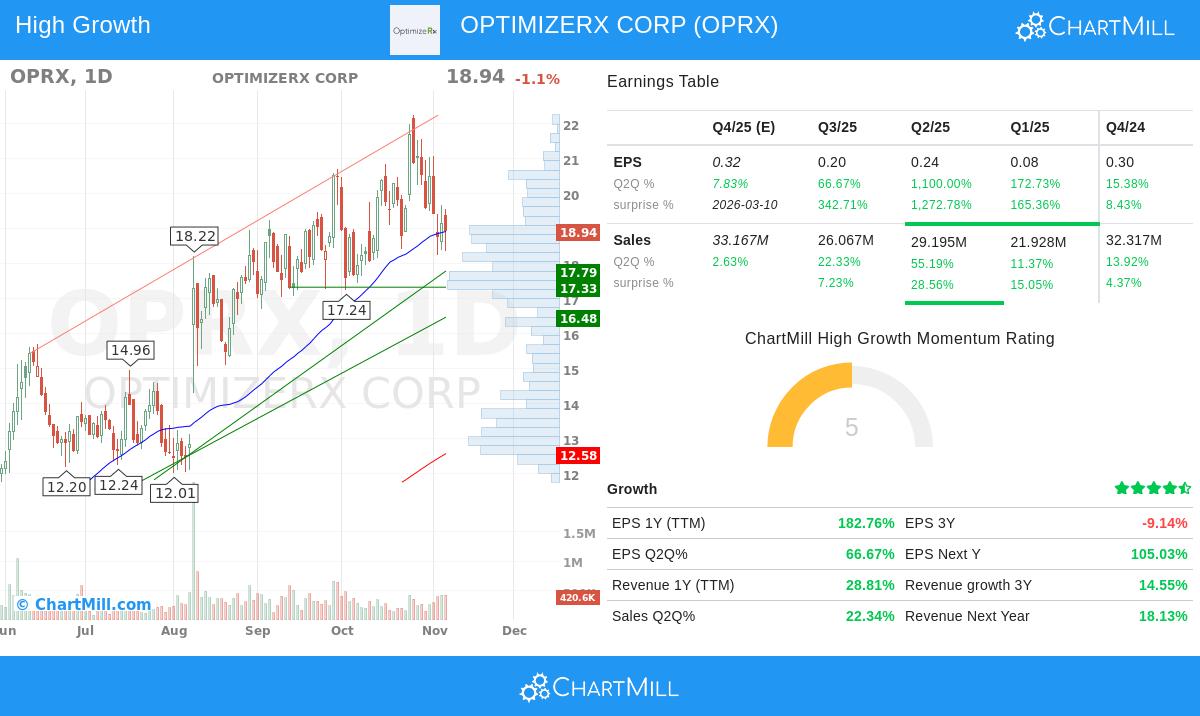The width and height of the screenshot is (1200, 716).
Task: Toggle the volume bar at 420.6K marker
Action: (578, 597)
